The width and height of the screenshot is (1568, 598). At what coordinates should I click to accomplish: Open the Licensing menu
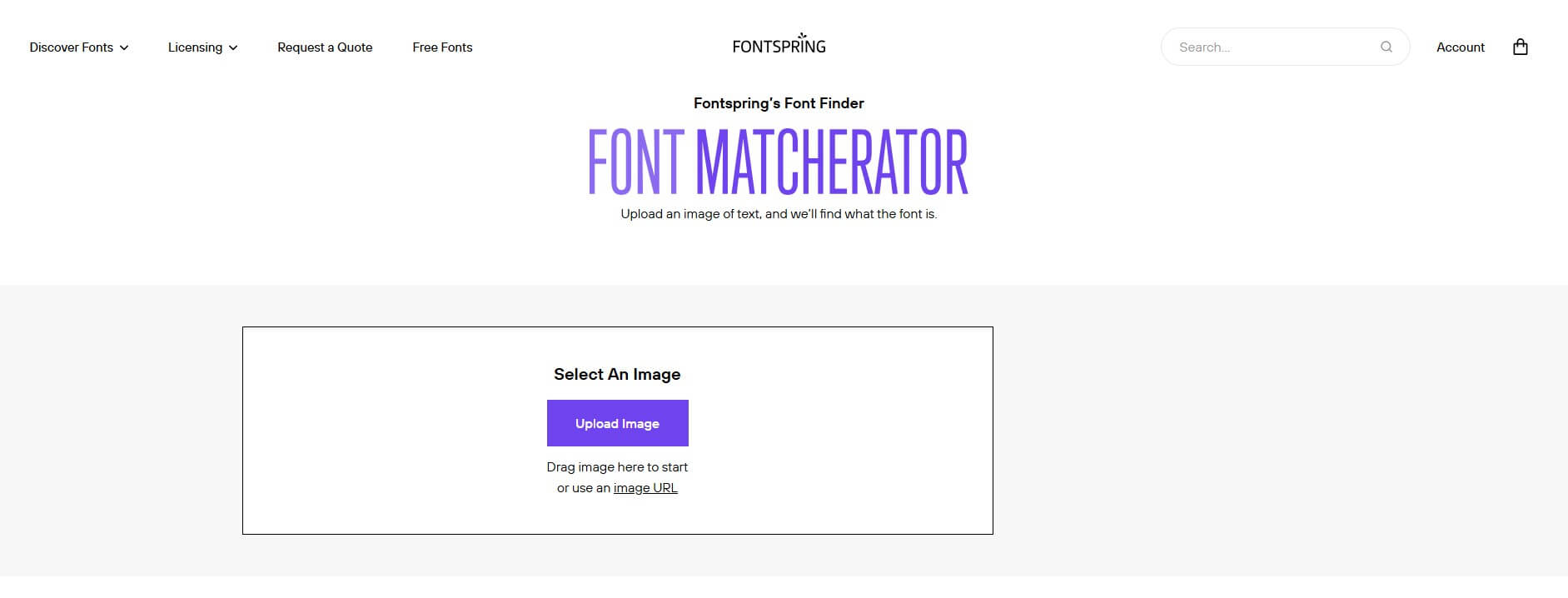click(202, 47)
